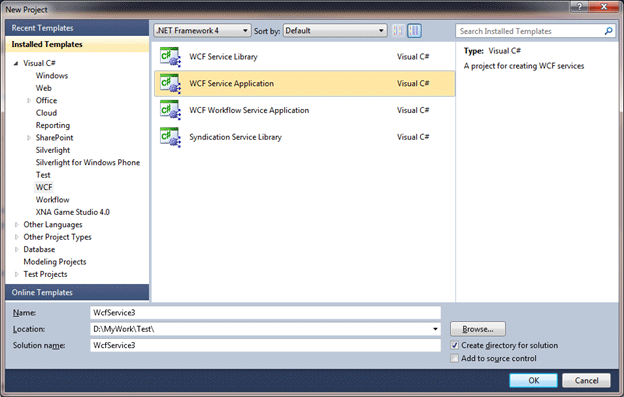Viewport: 624px width, 397px height.
Task: Select the Reporting category
Action: pos(53,125)
